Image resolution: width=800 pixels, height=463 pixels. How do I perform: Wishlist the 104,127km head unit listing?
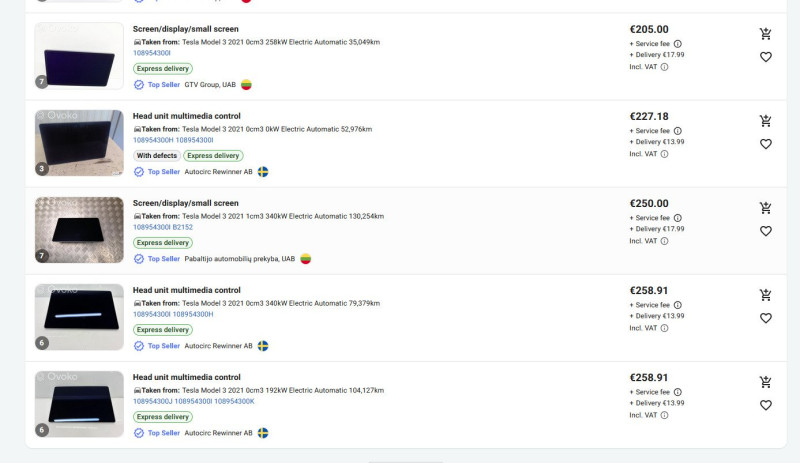[765, 405]
